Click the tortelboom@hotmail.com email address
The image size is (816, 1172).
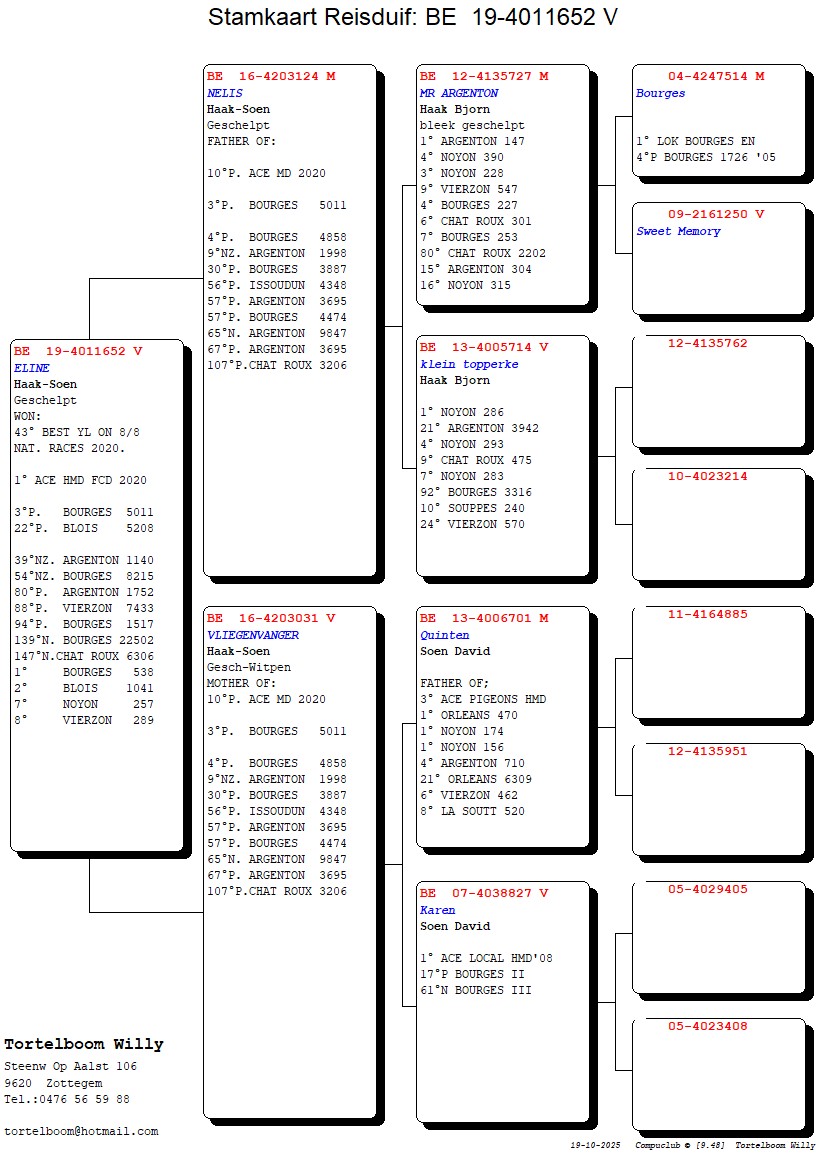tap(81, 1131)
